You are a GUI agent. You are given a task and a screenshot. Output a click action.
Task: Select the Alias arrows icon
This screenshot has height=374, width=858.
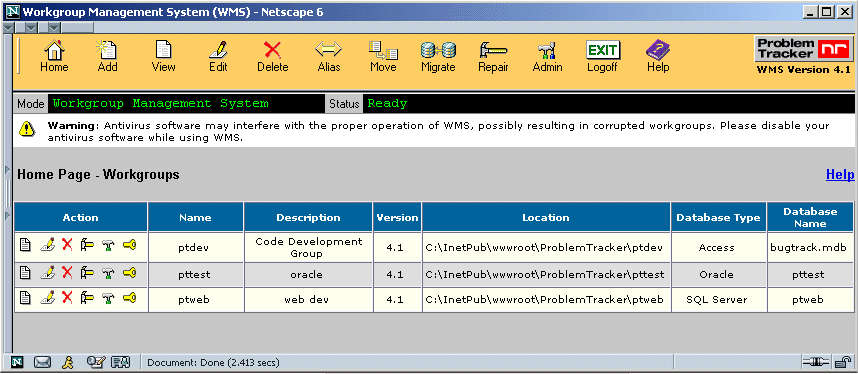point(328,56)
